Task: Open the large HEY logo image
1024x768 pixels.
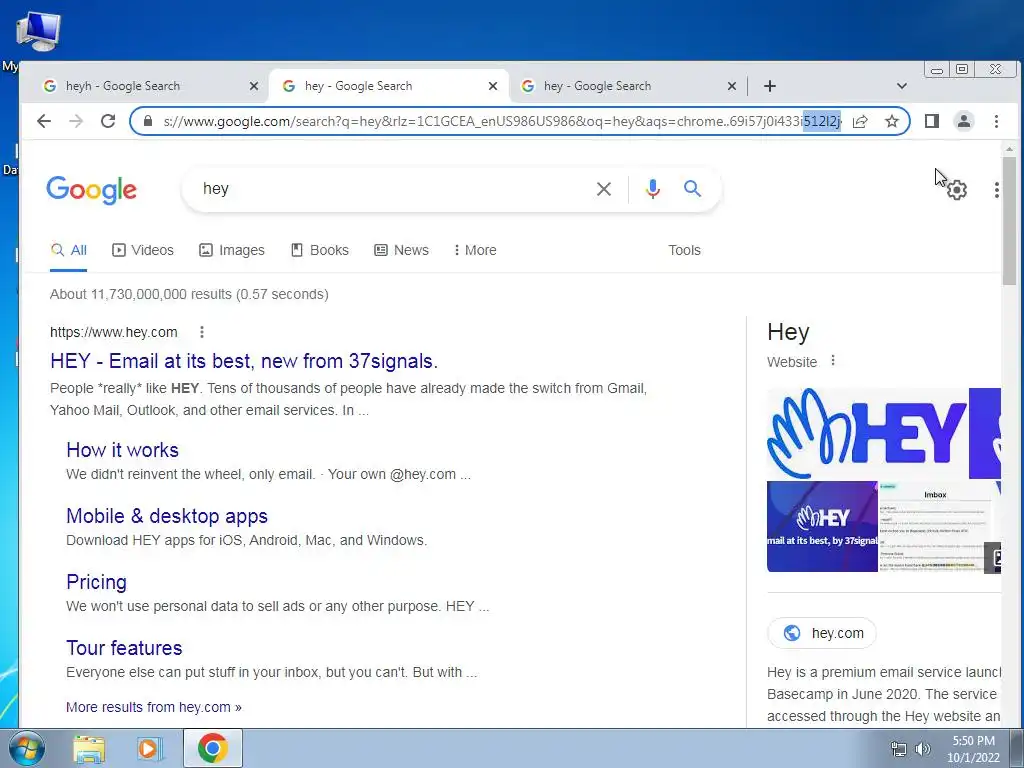Action: click(868, 434)
